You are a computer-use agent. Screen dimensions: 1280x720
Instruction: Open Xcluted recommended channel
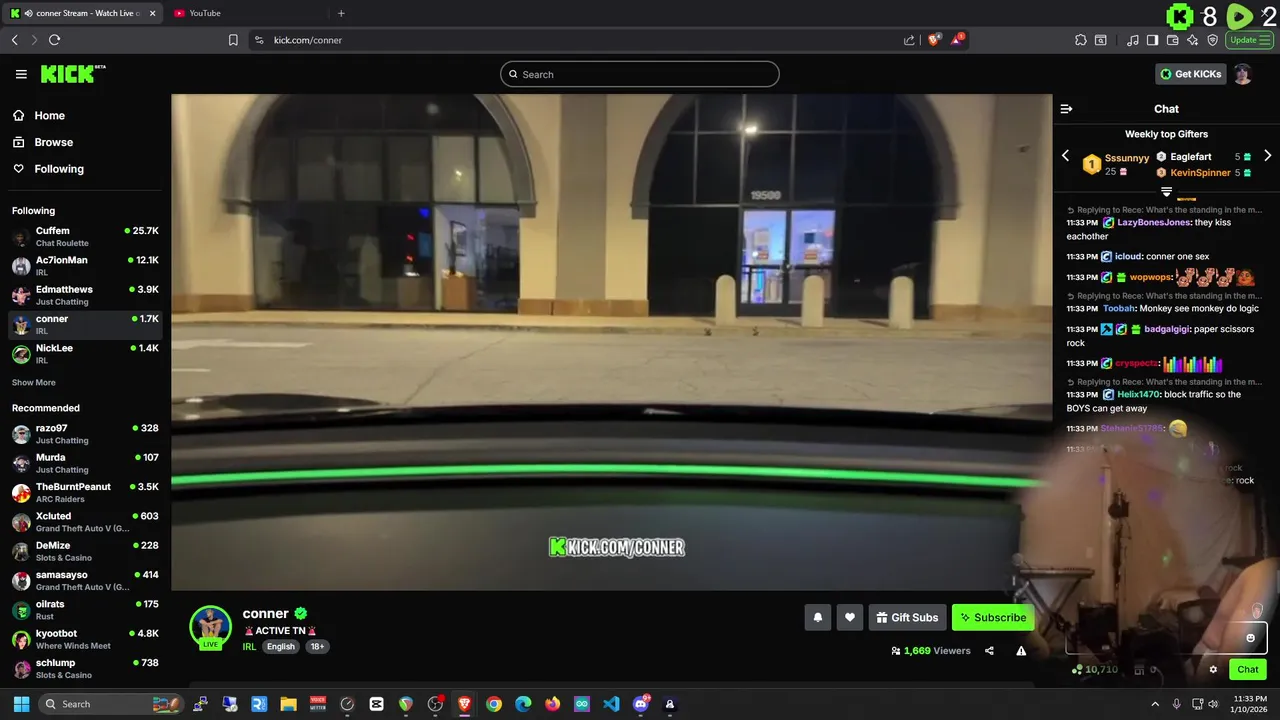pos(85,522)
